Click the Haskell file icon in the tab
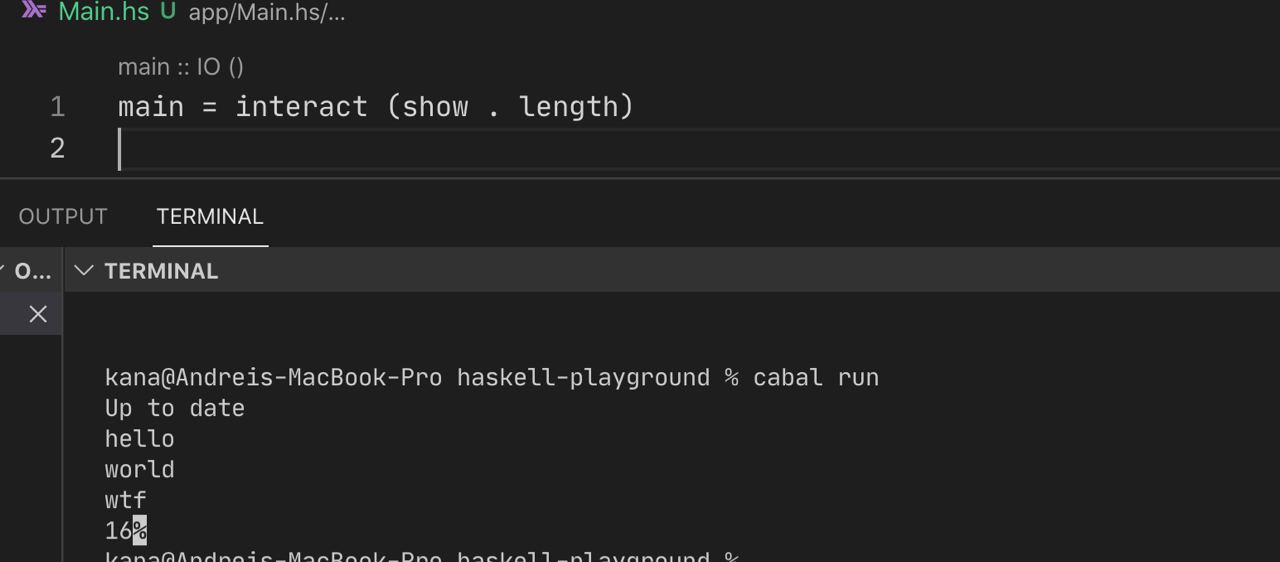Viewport: 1280px width, 562px height. [34, 10]
